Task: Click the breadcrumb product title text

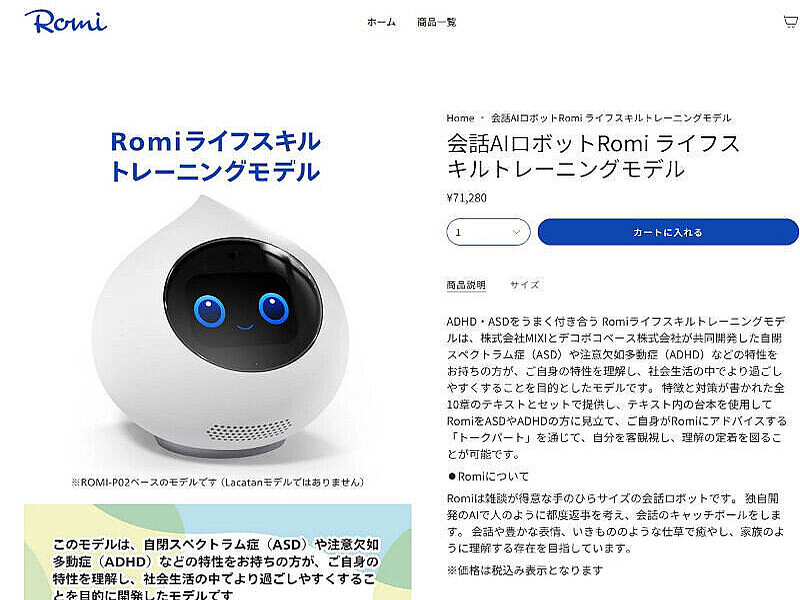Action: 611,118
